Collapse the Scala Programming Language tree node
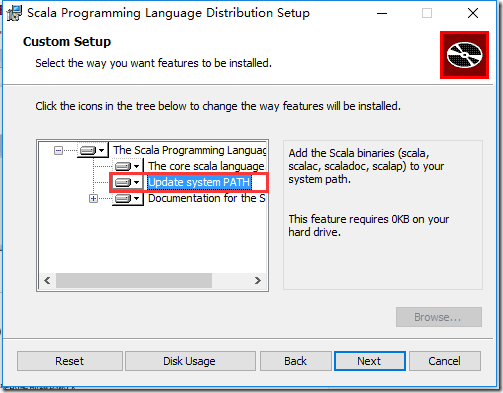The image size is (503, 393). tap(58, 151)
